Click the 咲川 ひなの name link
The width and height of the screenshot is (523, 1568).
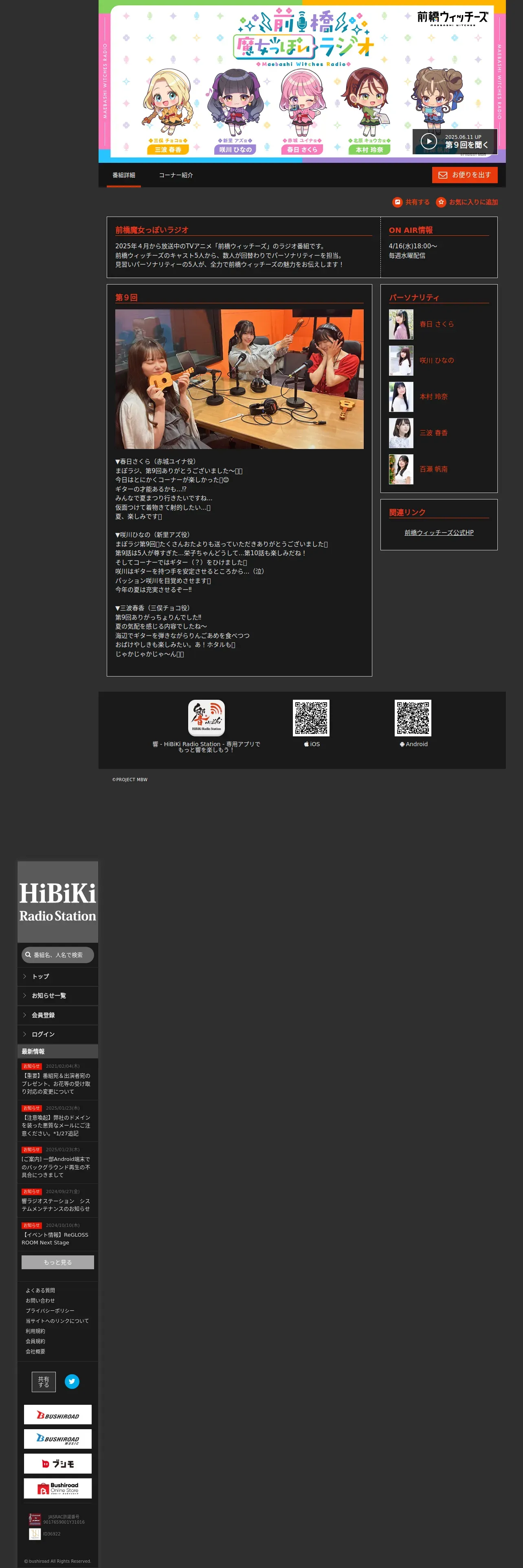tap(437, 360)
